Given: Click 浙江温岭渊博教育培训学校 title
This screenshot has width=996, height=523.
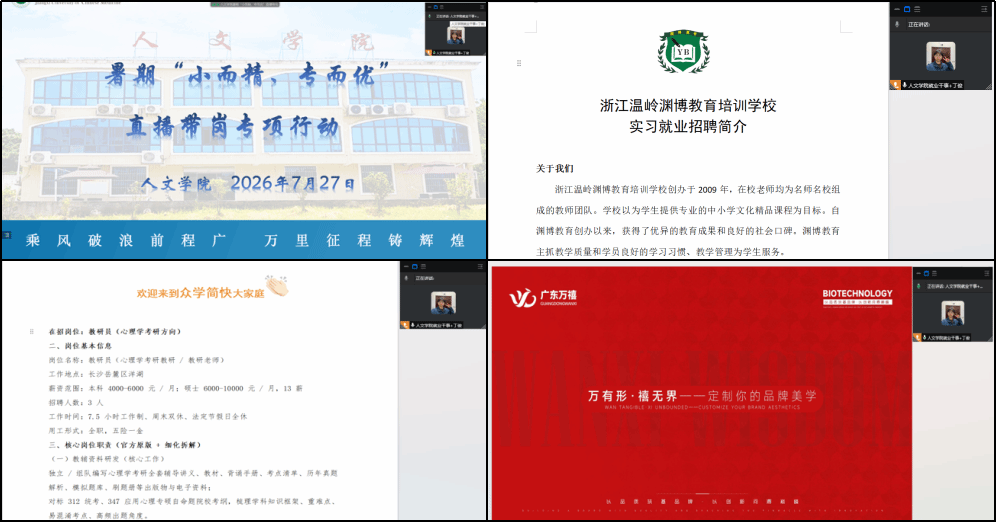Looking at the screenshot, I should [688, 105].
